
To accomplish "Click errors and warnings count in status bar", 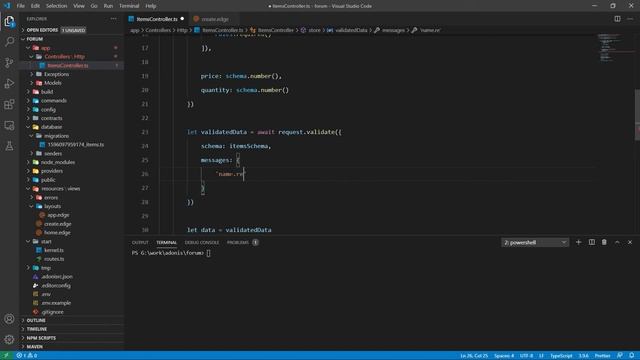I will pyautogui.click(x=27, y=356).
